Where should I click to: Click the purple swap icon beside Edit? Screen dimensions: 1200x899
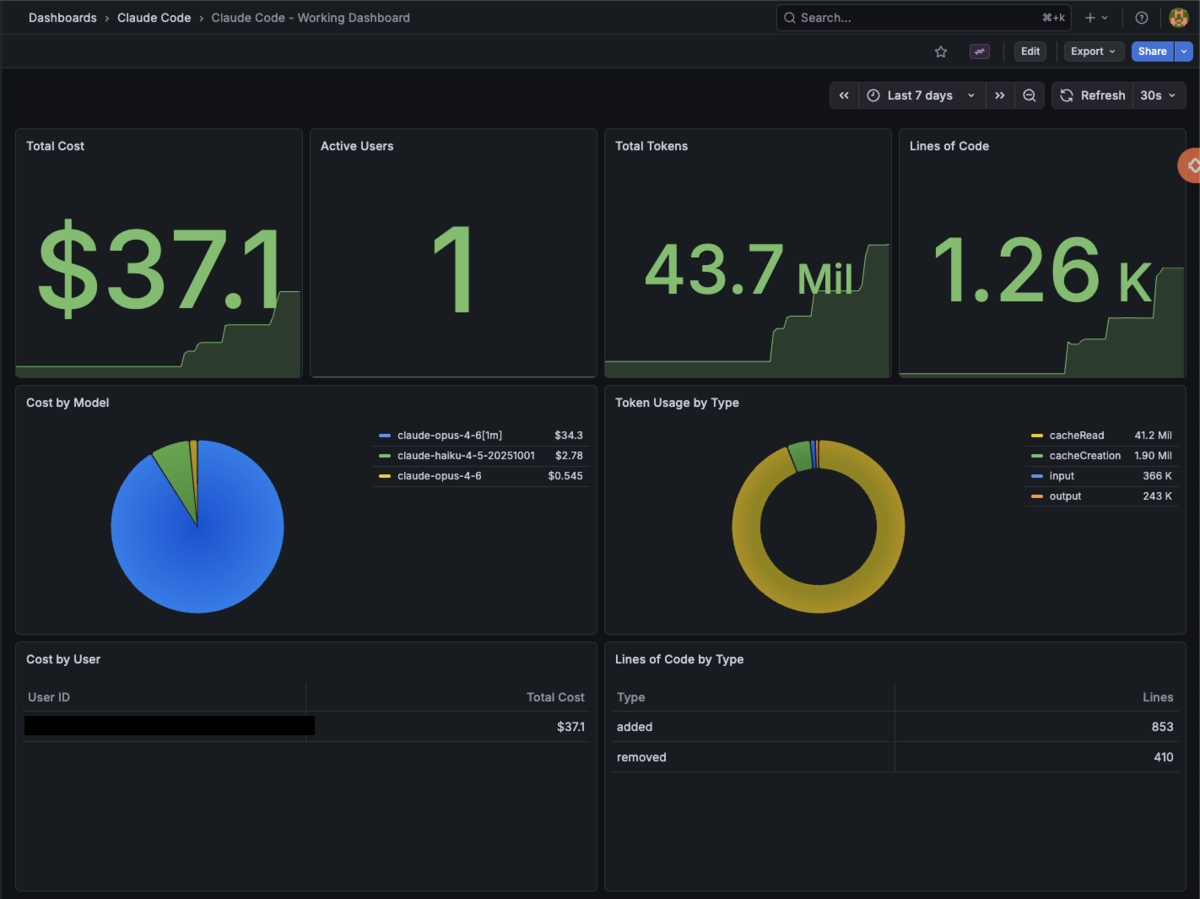[980, 51]
